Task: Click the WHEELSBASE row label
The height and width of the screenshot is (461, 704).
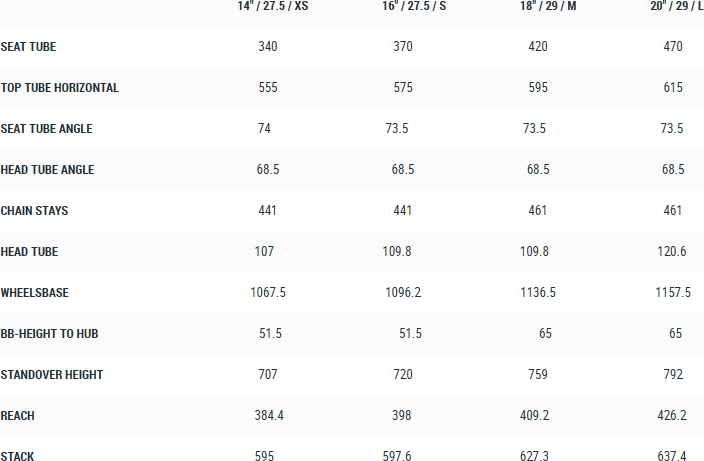Action: 35,293
